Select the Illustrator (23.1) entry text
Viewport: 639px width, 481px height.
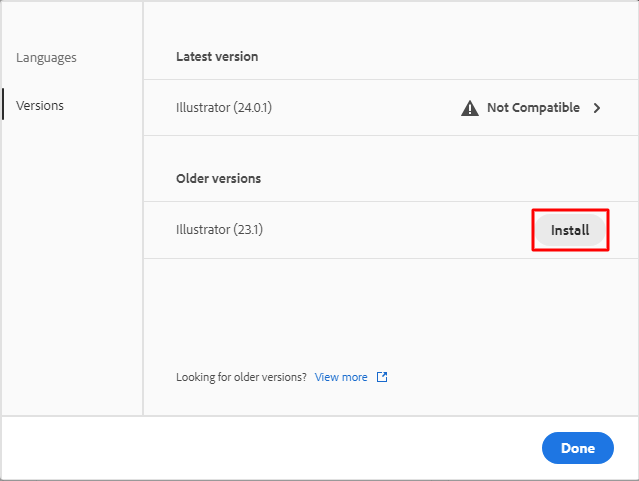click(219, 230)
